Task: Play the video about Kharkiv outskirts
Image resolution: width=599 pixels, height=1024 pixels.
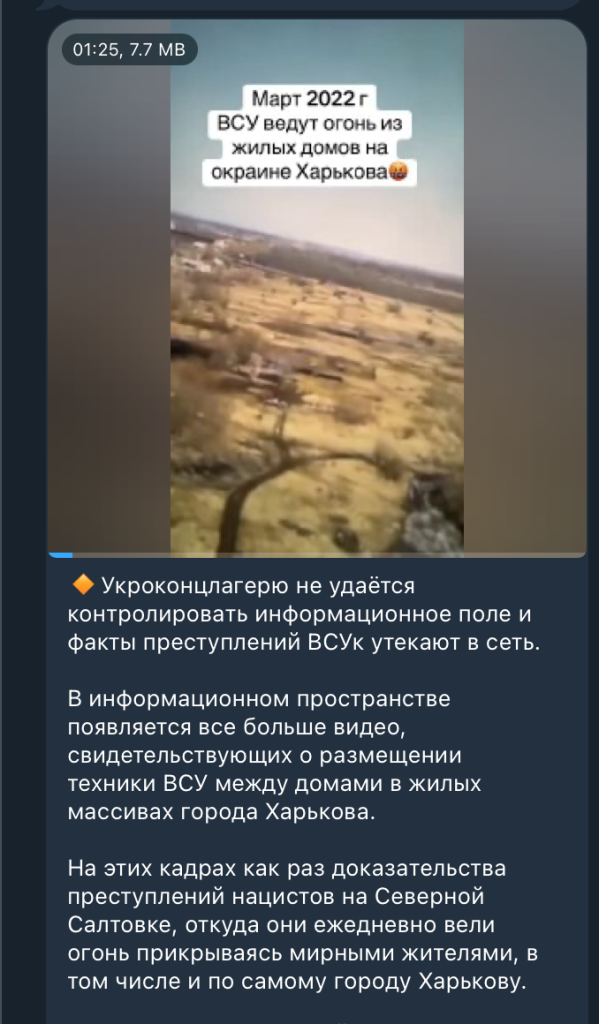Action: click(317, 287)
